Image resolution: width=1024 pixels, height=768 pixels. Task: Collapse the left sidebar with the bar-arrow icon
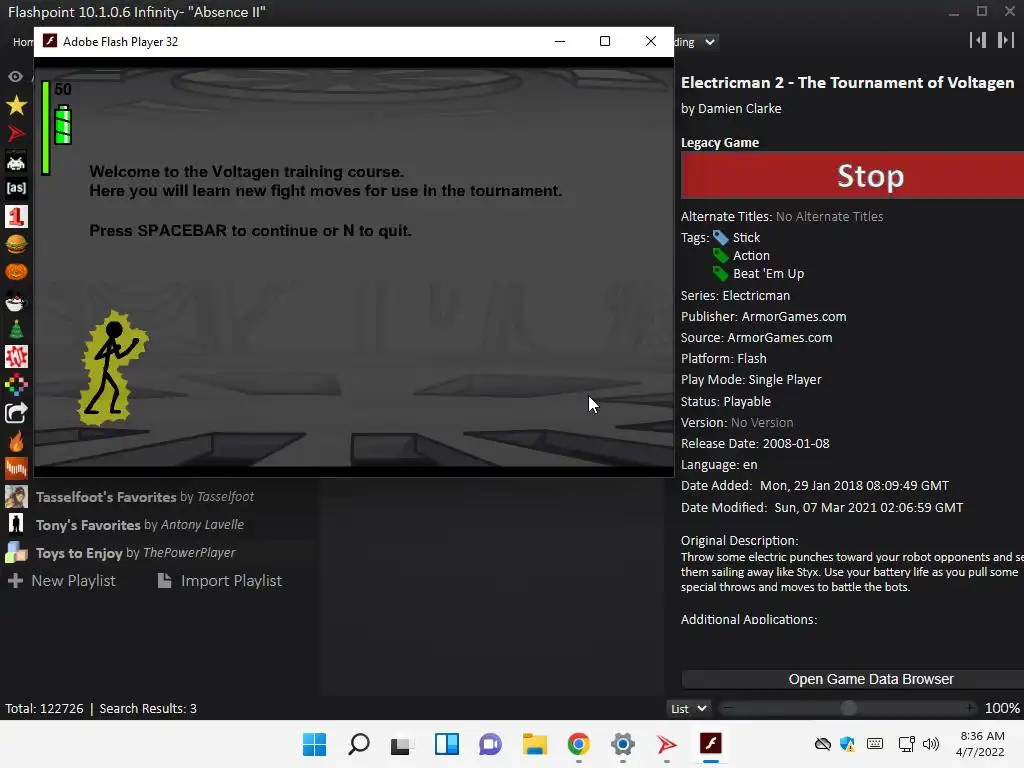click(978, 40)
